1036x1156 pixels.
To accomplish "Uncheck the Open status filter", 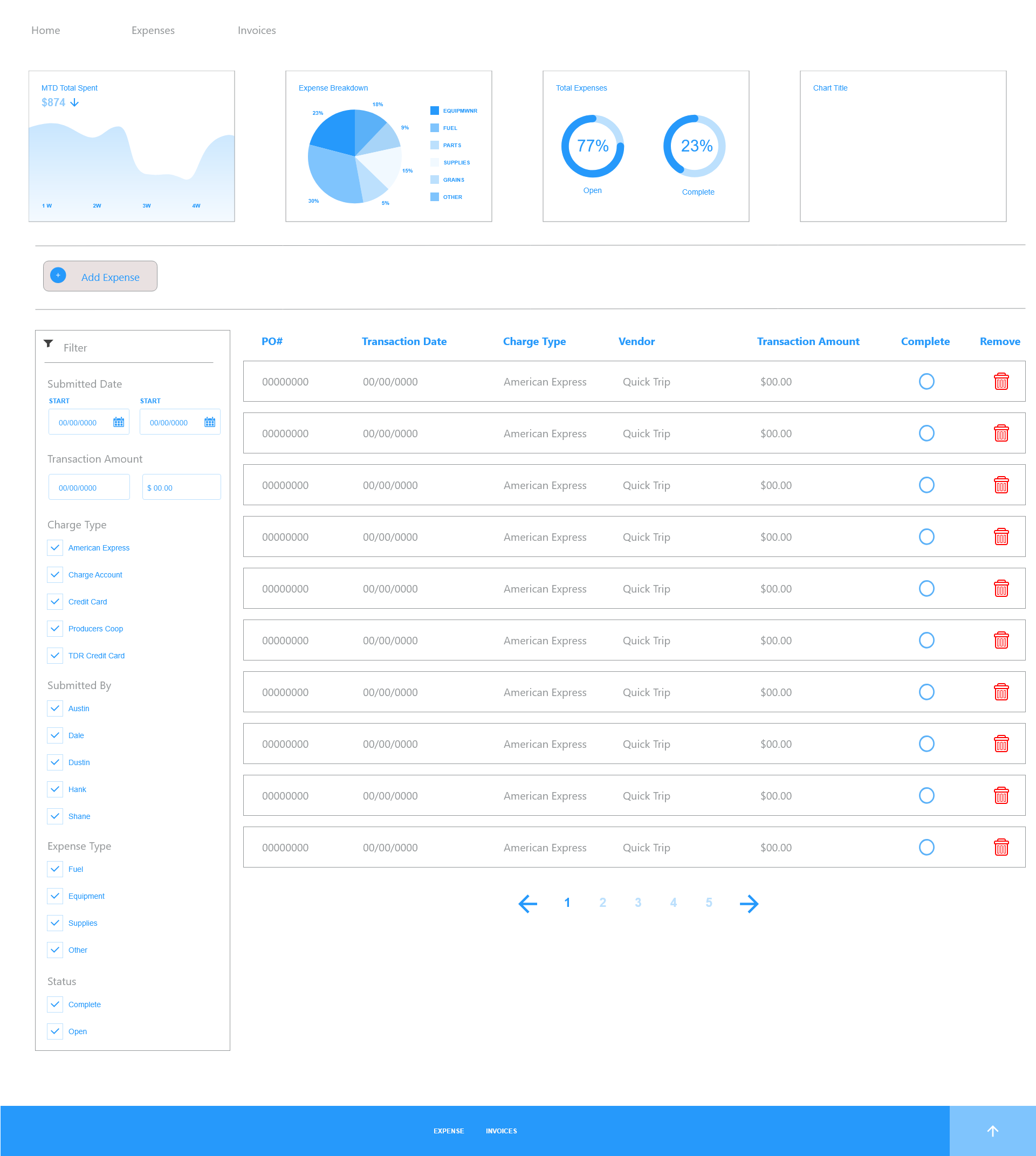I will click(x=55, y=1031).
